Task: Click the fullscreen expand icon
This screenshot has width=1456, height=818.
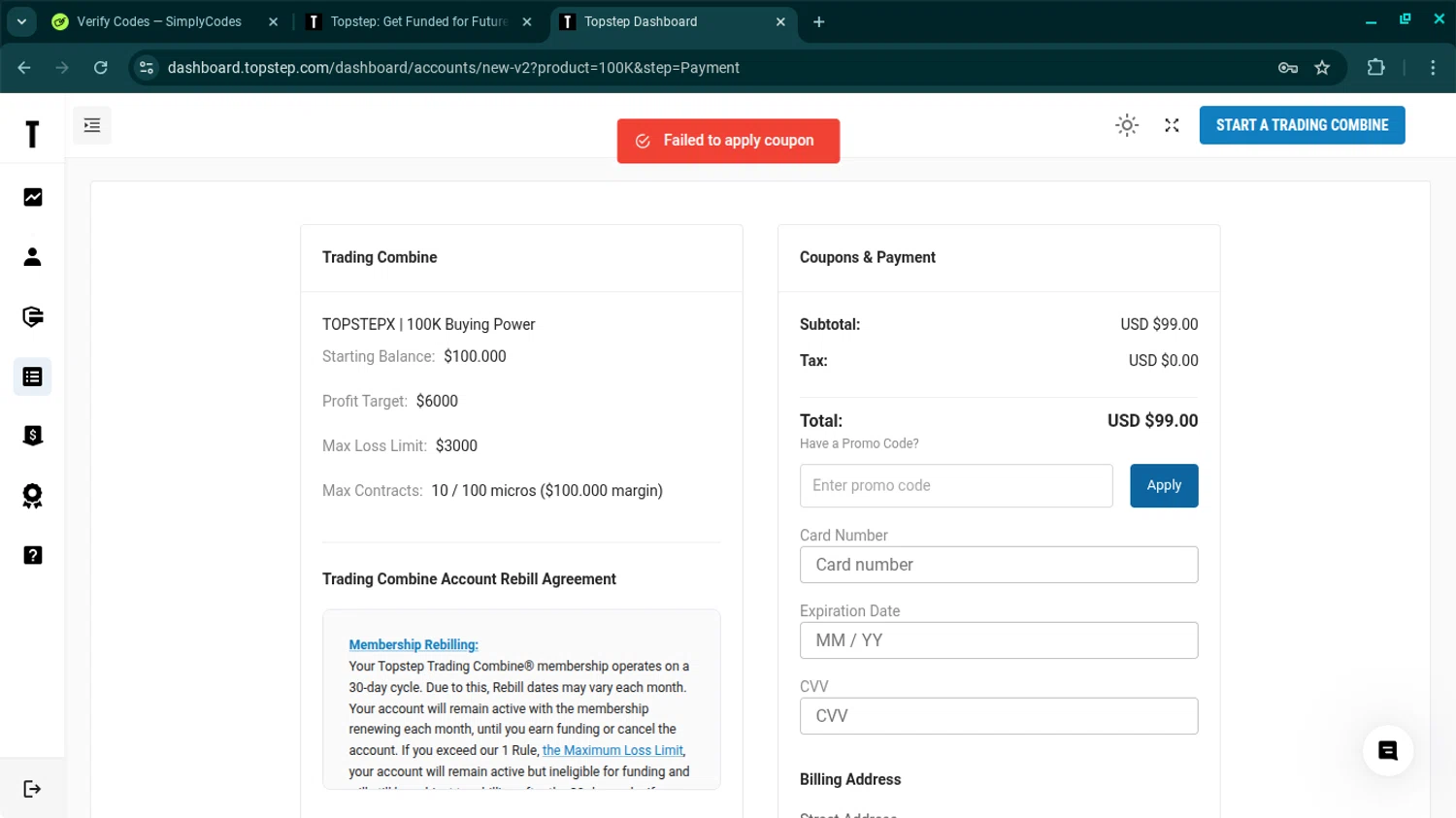Action: pyautogui.click(x=1172, y=125)
